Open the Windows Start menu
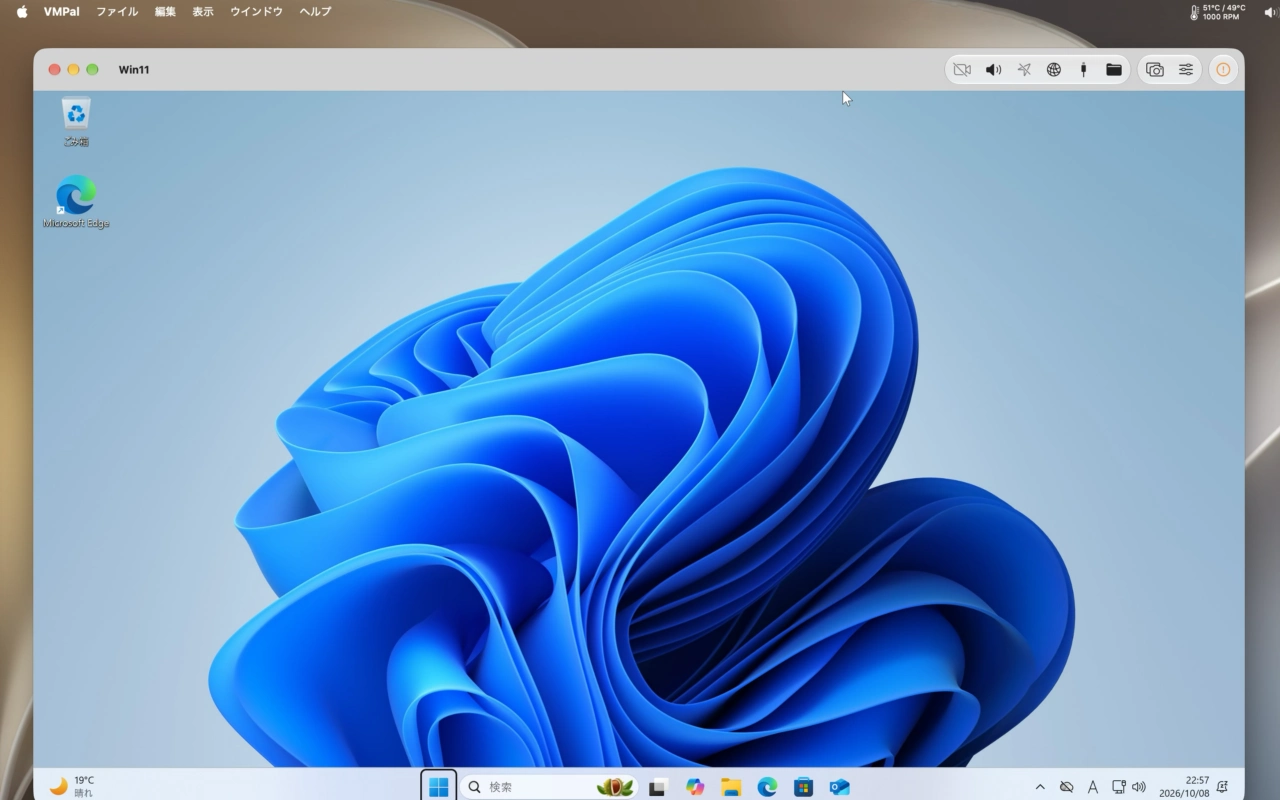The height and width of the screenshot is (800, 1280). [x=439, y=787]
